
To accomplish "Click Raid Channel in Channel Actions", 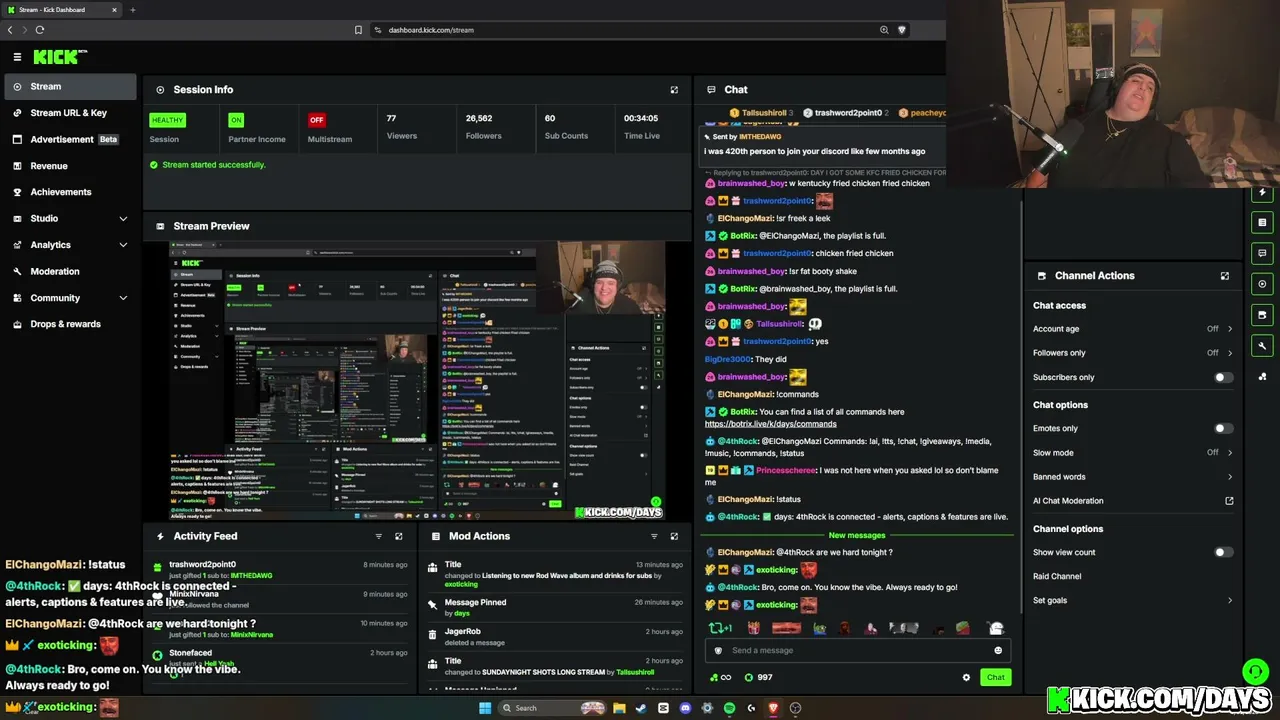I will click(x=1057, y=577).
